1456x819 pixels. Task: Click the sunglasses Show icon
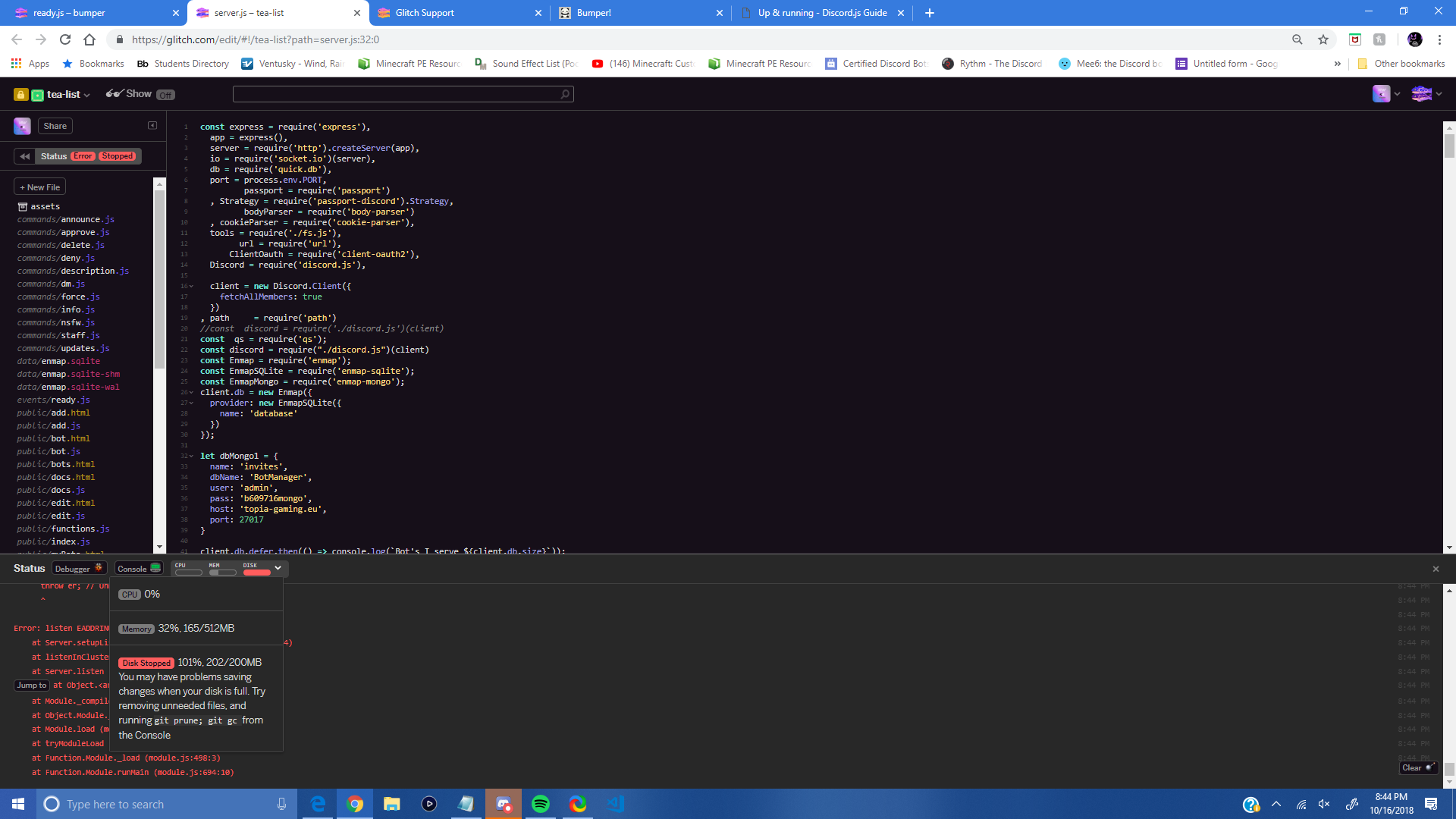tap(114, 93)
